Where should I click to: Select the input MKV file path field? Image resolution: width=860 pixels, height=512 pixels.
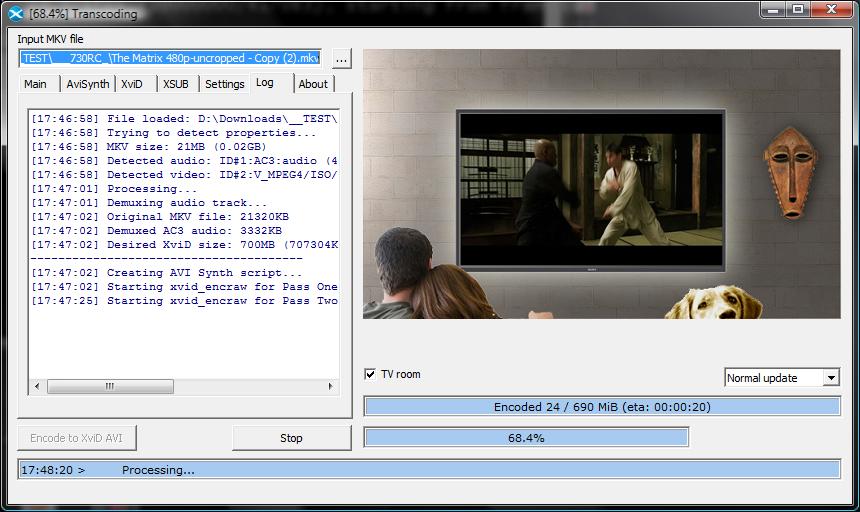coord(170,58)
